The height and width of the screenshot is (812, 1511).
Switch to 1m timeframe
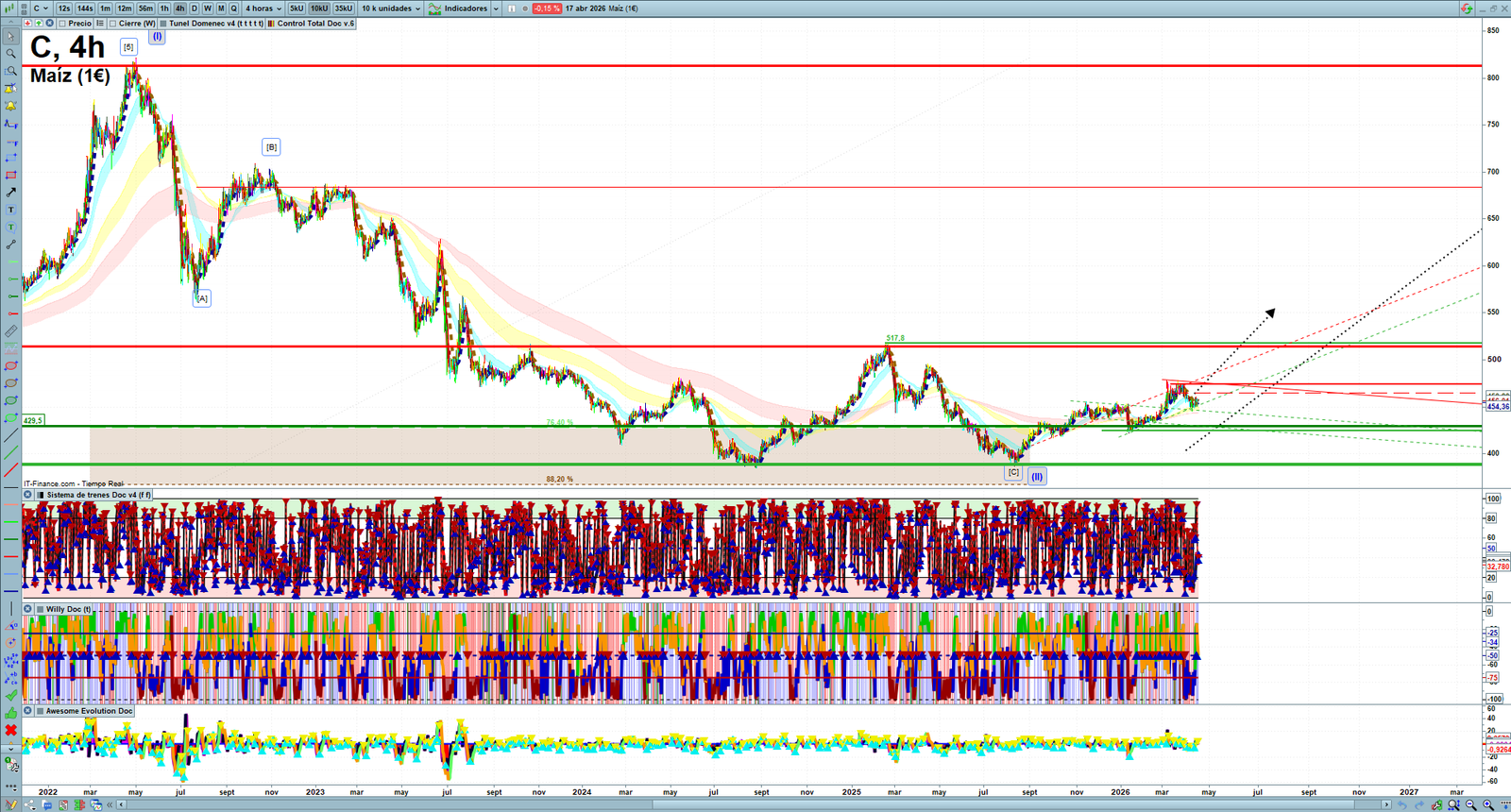(x=105, y=8)
